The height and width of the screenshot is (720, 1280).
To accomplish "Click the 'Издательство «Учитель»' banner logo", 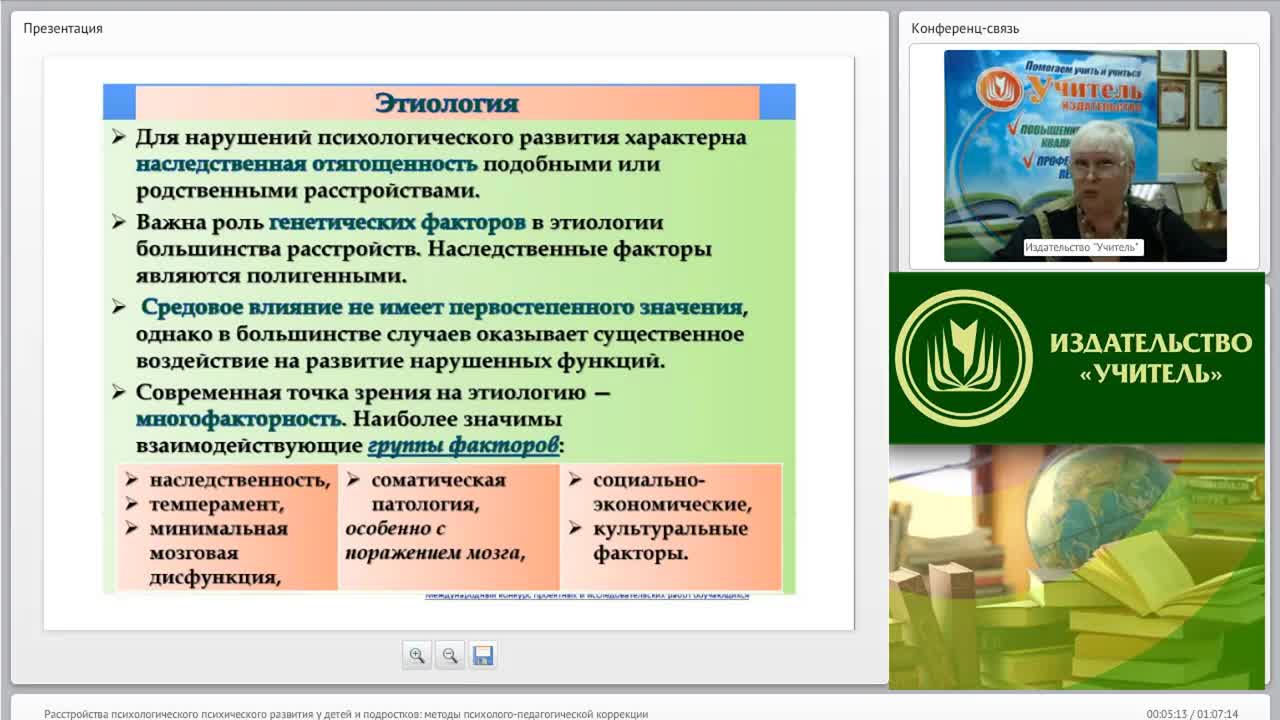I will 1077,358.
